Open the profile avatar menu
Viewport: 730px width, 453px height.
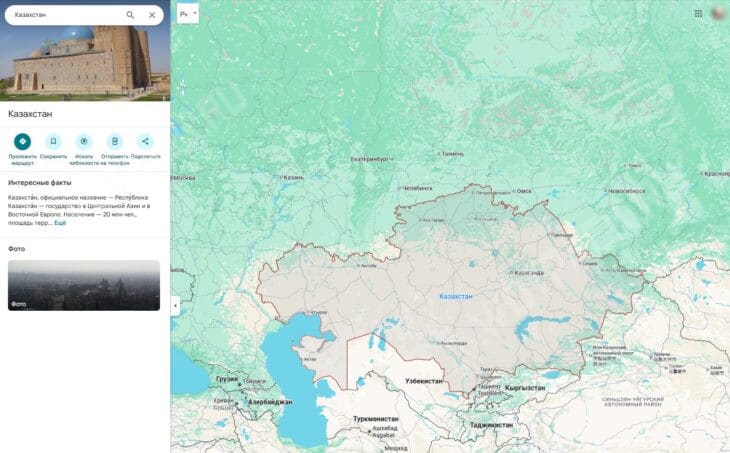pos(719,14)
